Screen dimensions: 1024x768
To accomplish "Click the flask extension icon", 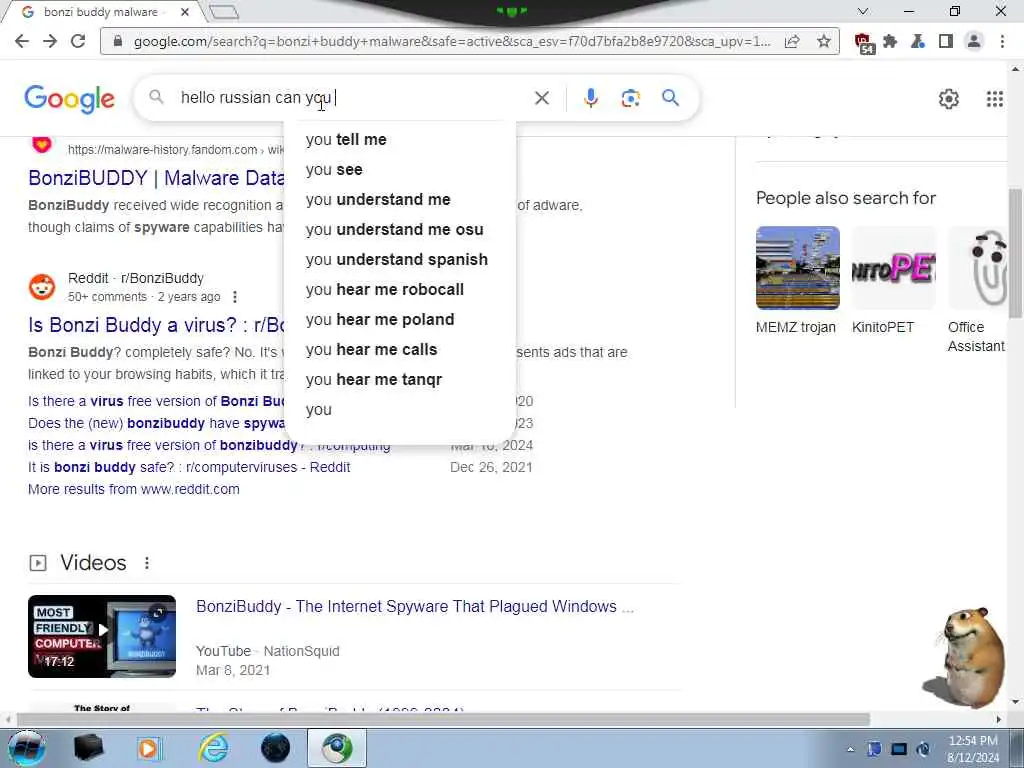I will pos(918,41).
